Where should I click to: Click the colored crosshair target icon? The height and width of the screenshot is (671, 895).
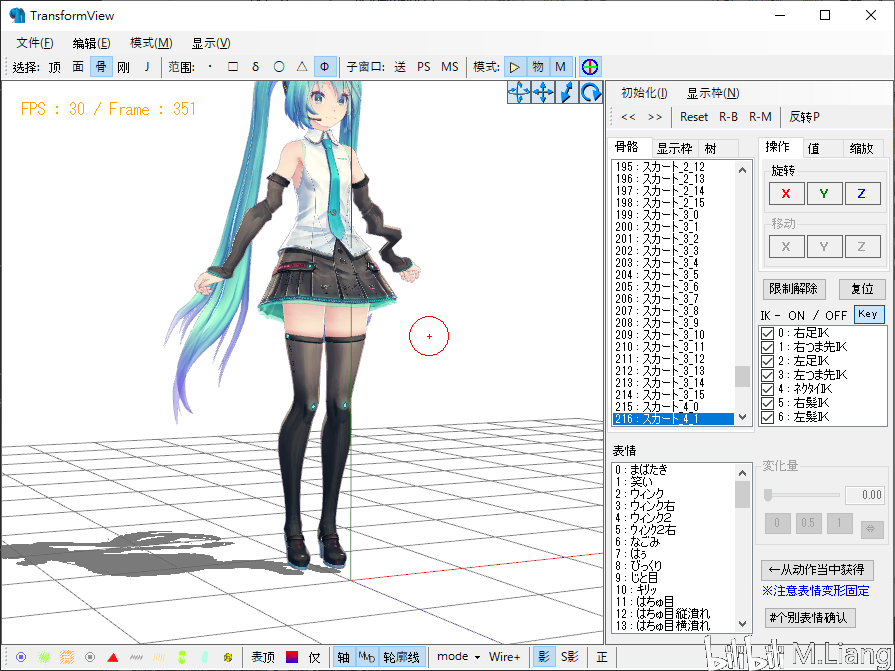(590, 67)
